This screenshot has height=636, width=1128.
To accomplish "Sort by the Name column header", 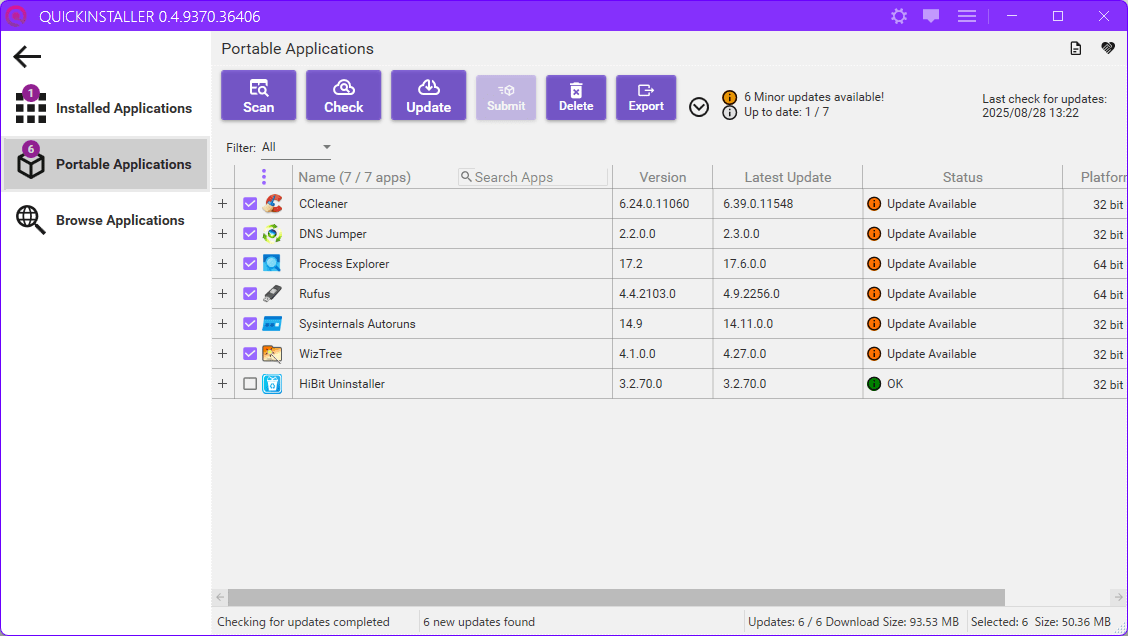I will (355, 177).
